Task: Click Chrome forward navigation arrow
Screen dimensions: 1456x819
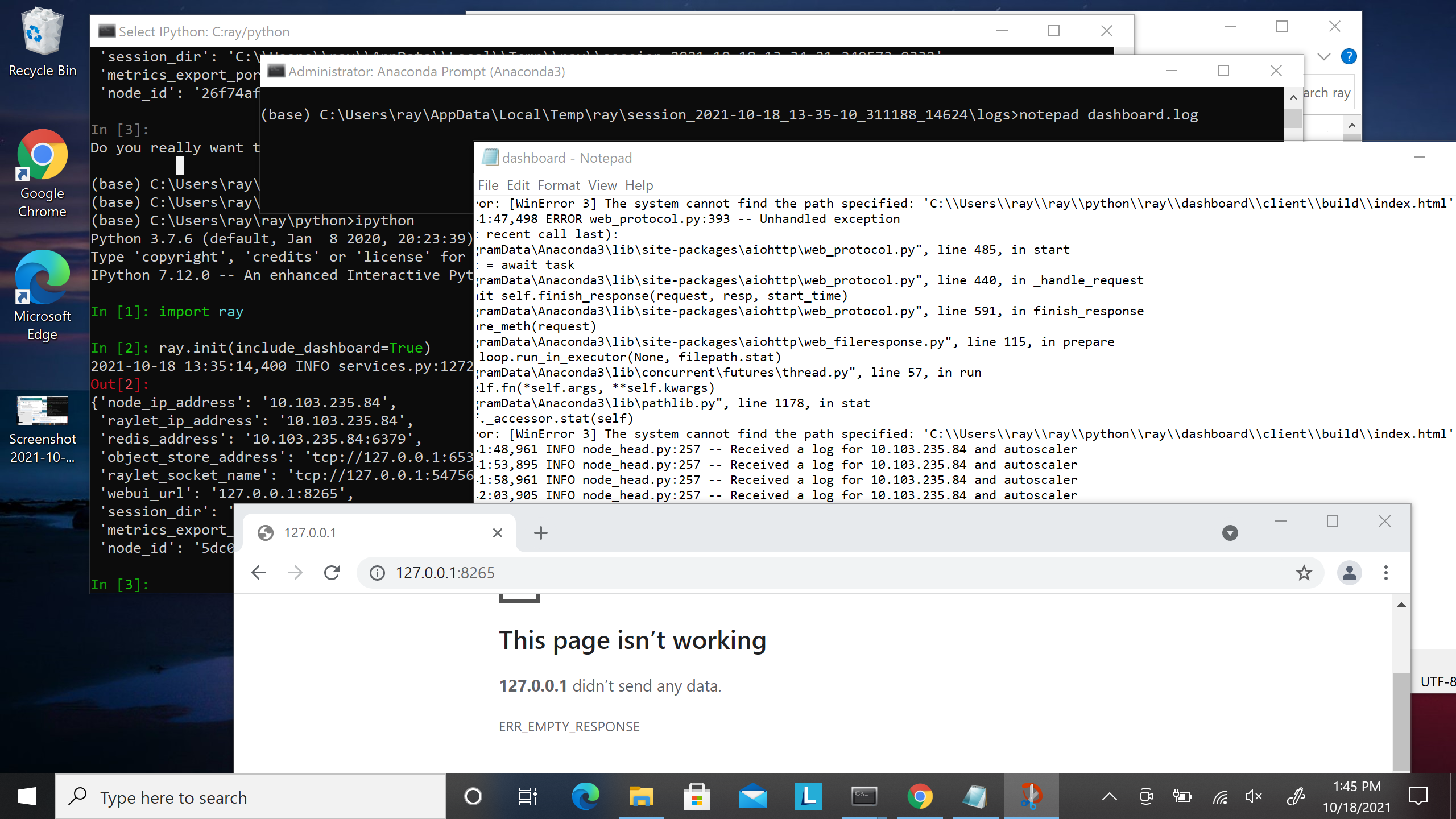Action: click(x=295, y=573)
